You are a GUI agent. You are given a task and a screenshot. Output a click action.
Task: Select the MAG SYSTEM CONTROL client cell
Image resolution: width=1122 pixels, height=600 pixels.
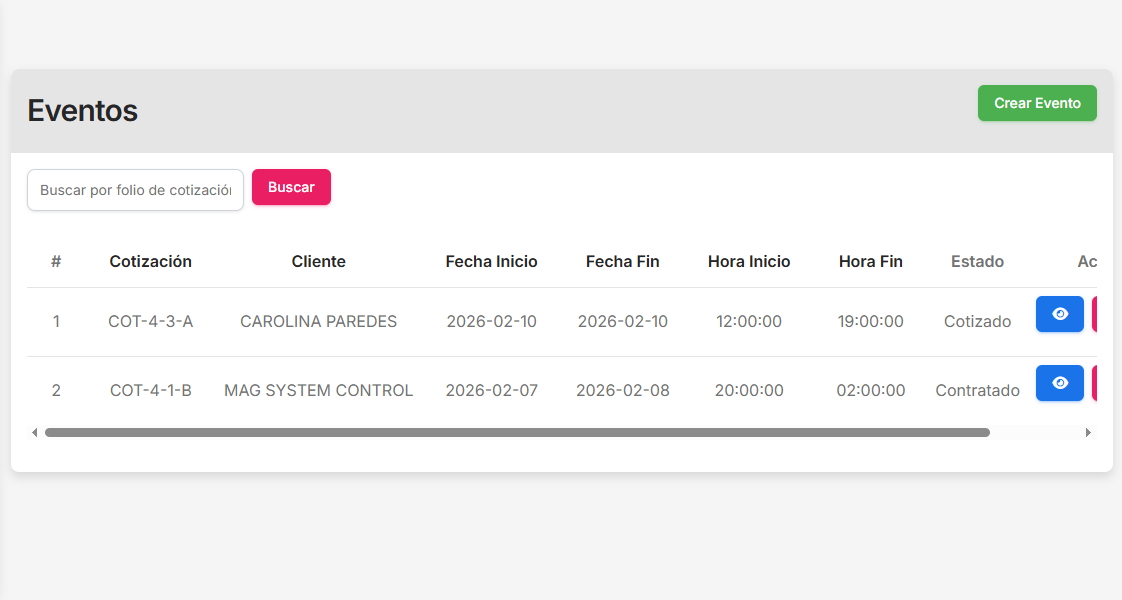click(x=319, y=391)
